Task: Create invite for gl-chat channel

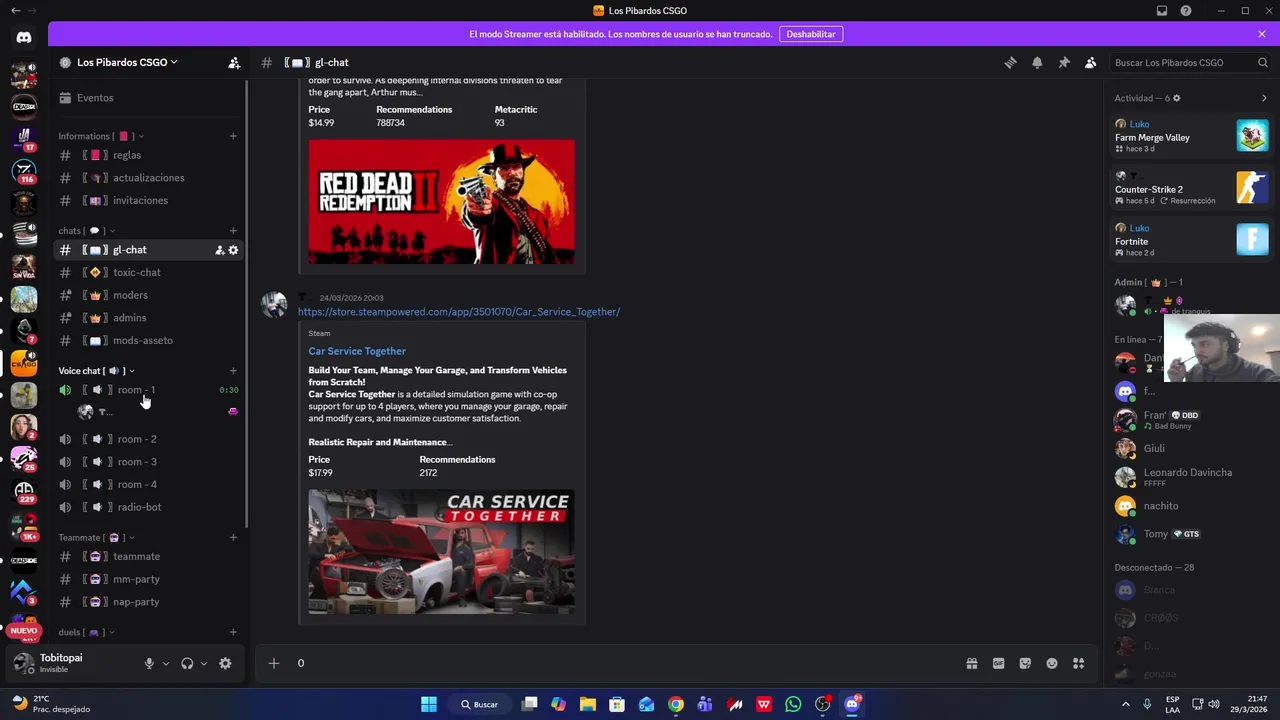Action: (x=219, y=250)
